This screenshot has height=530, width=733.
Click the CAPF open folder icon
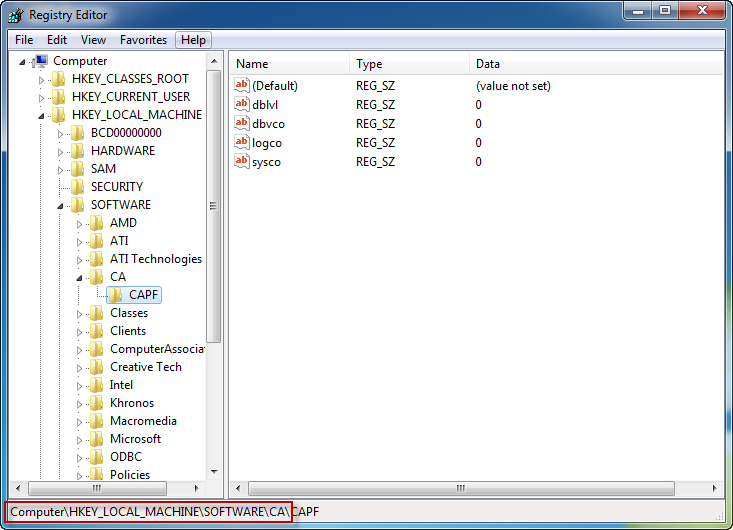(115, 295)
